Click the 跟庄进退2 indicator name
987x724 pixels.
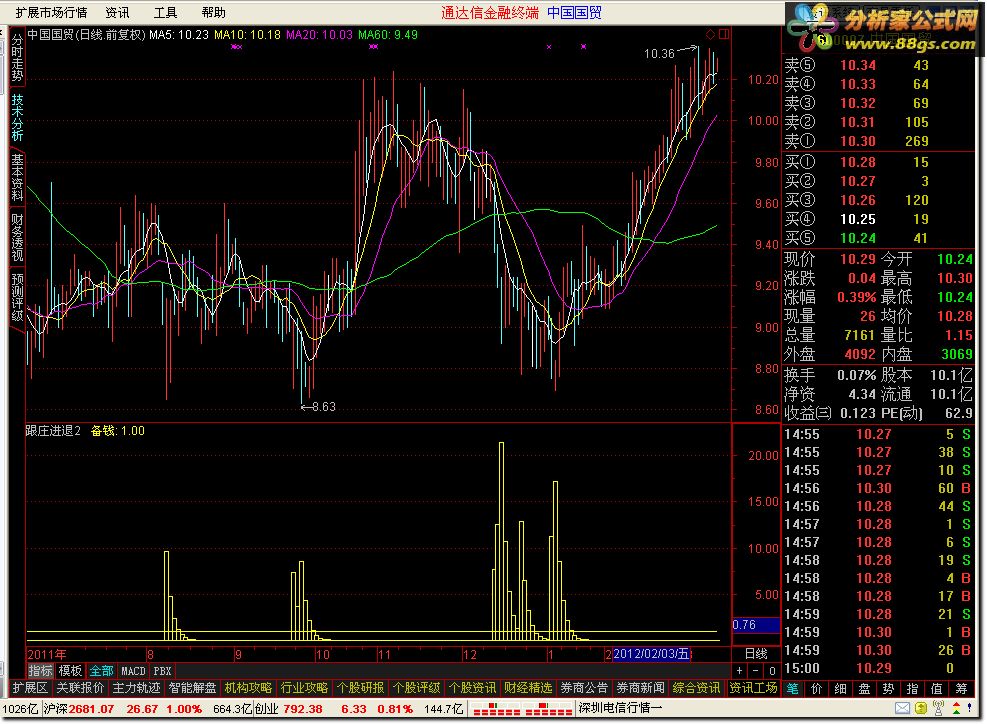pyautogui.click(x=53, y=431)
